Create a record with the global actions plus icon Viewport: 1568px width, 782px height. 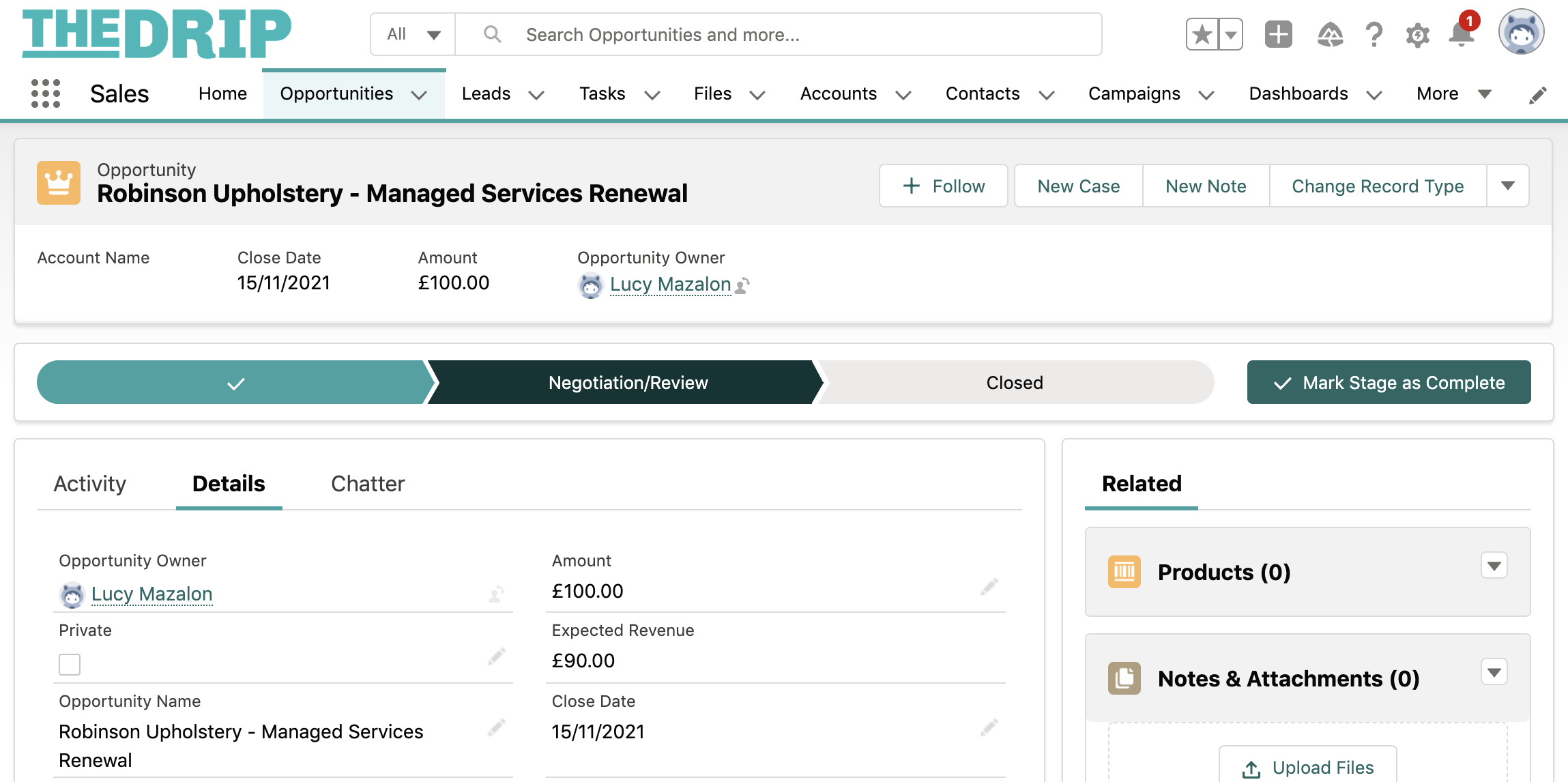point(1278,33)
